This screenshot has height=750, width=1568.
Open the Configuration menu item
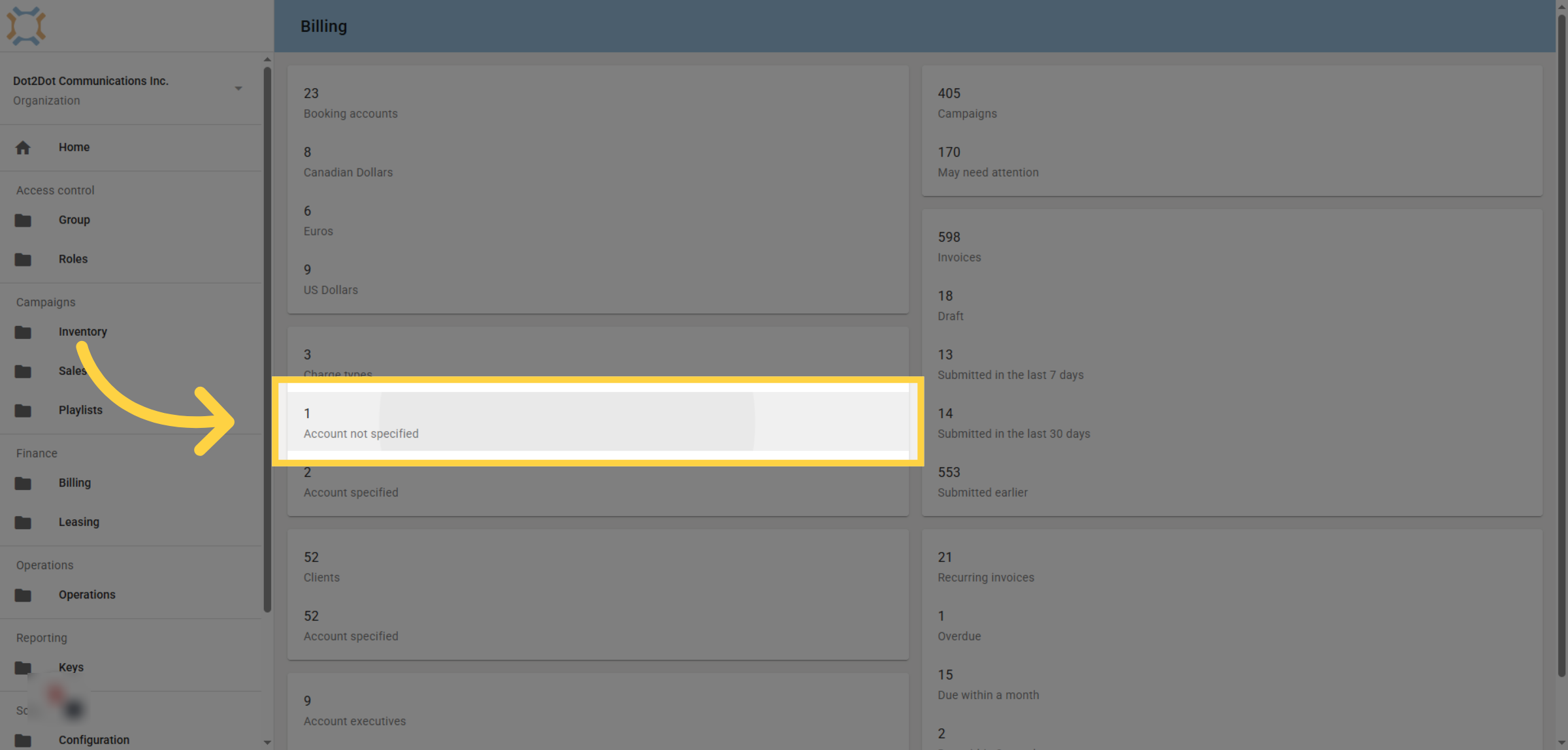click(131, 740)
